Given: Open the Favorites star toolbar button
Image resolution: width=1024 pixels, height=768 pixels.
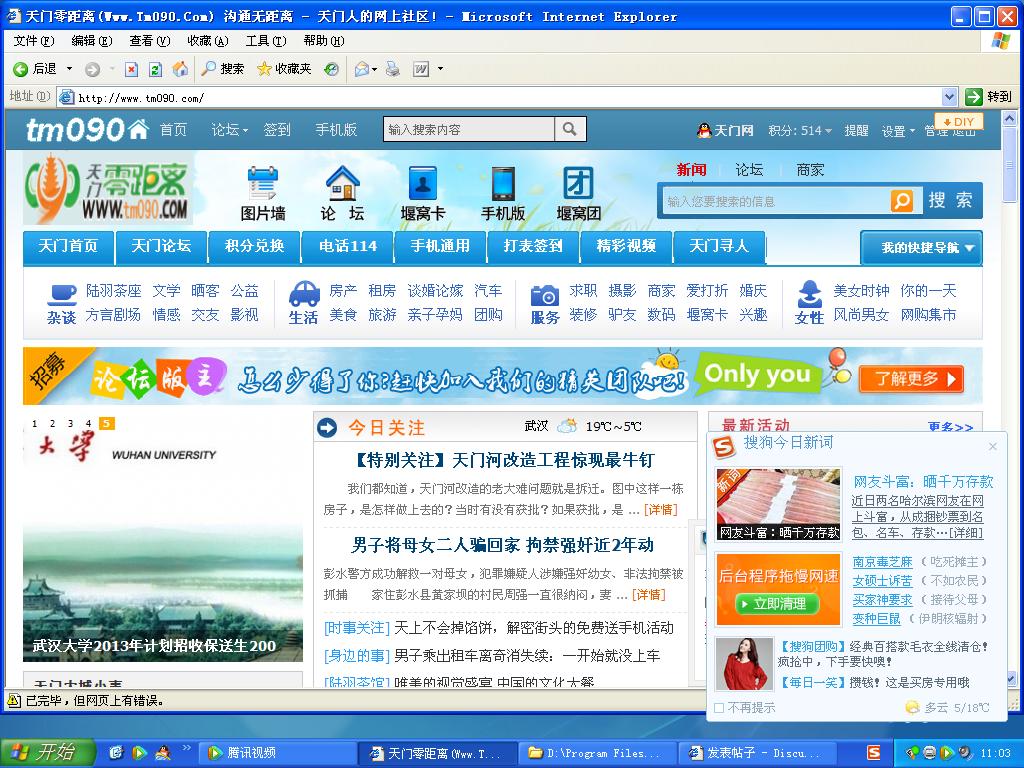Looking at the screenshot, I should click(x=284, y=69).
